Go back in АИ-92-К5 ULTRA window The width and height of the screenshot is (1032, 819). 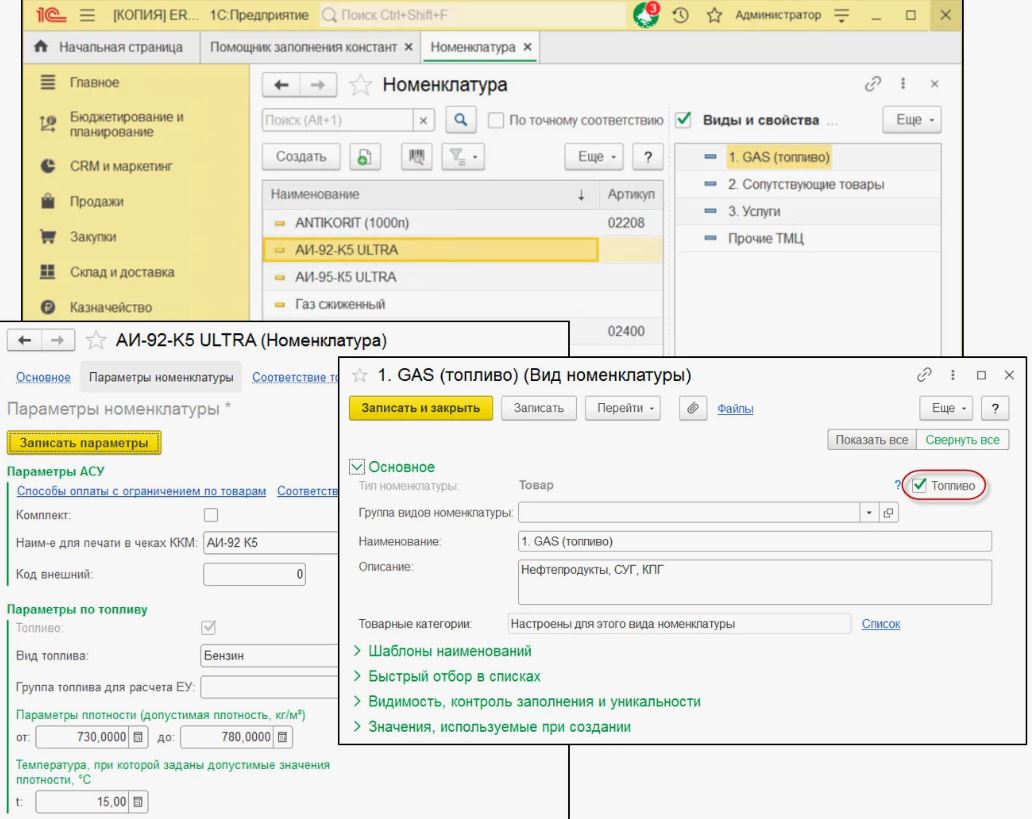tap(25, 340)
